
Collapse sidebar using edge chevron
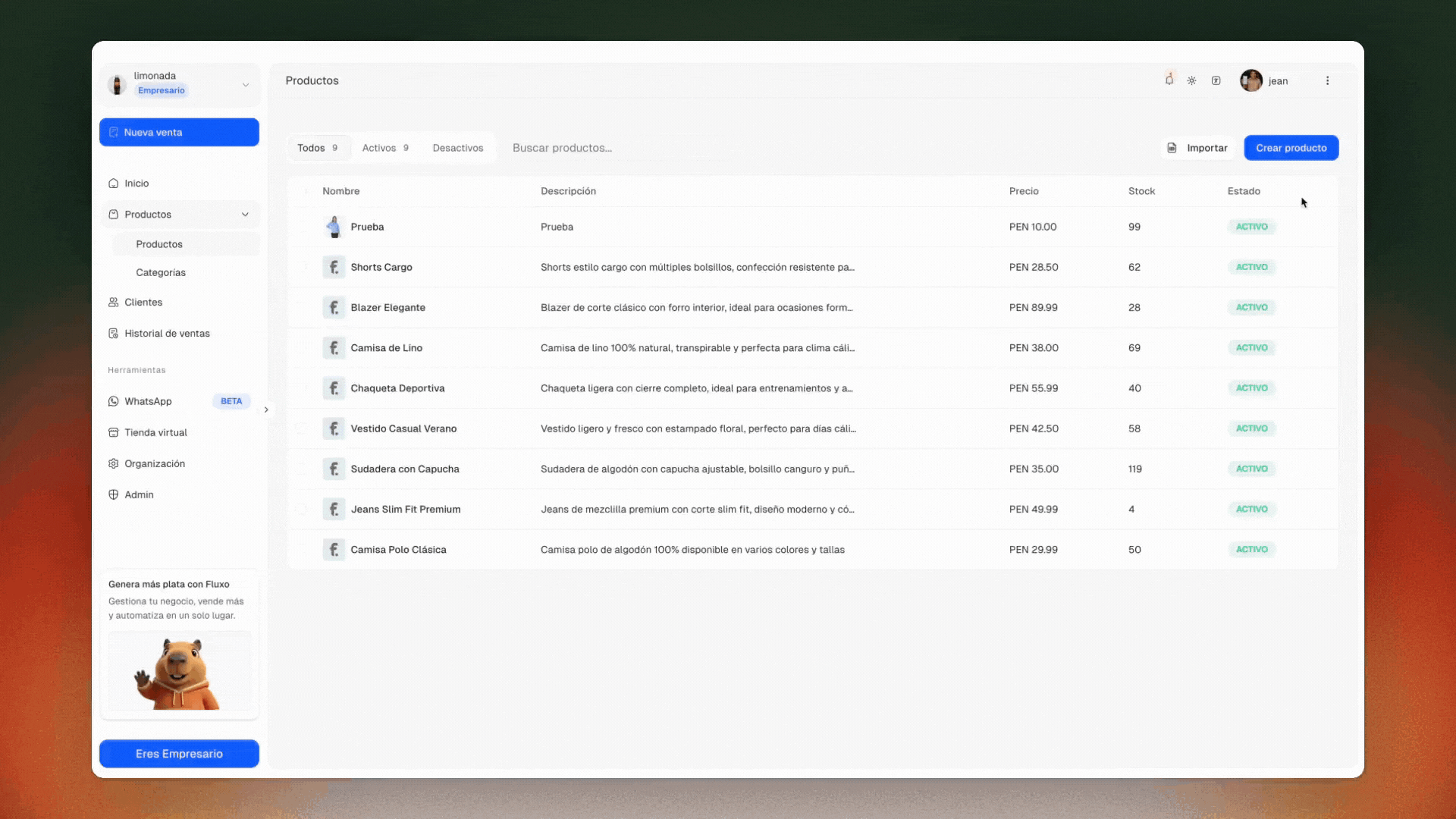[x=266, y=409]
